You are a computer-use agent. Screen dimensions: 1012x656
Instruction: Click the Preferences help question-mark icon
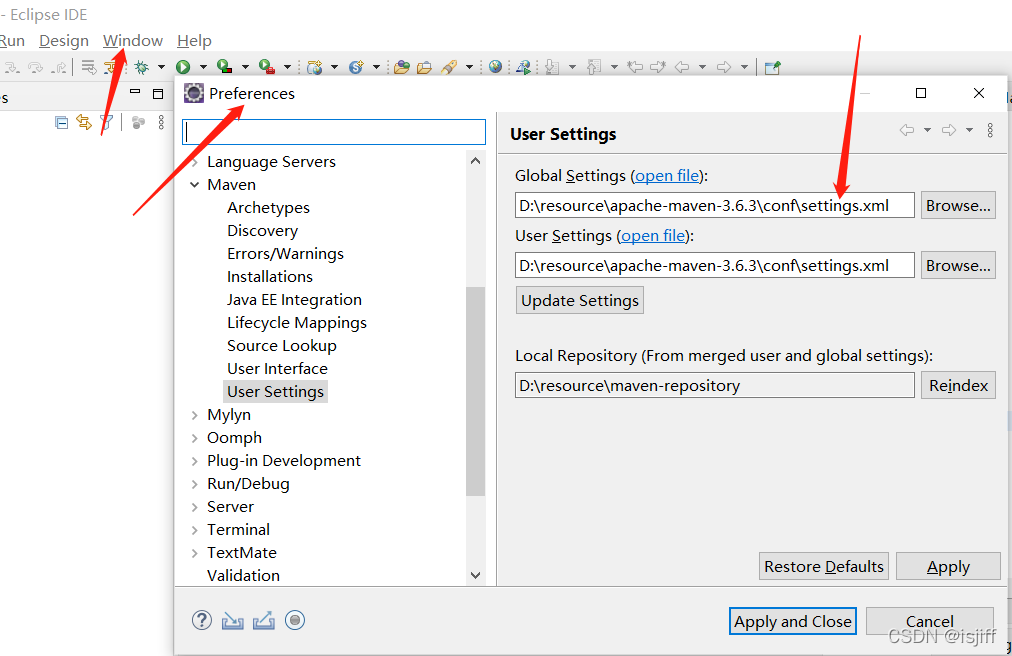pos(201,620)
